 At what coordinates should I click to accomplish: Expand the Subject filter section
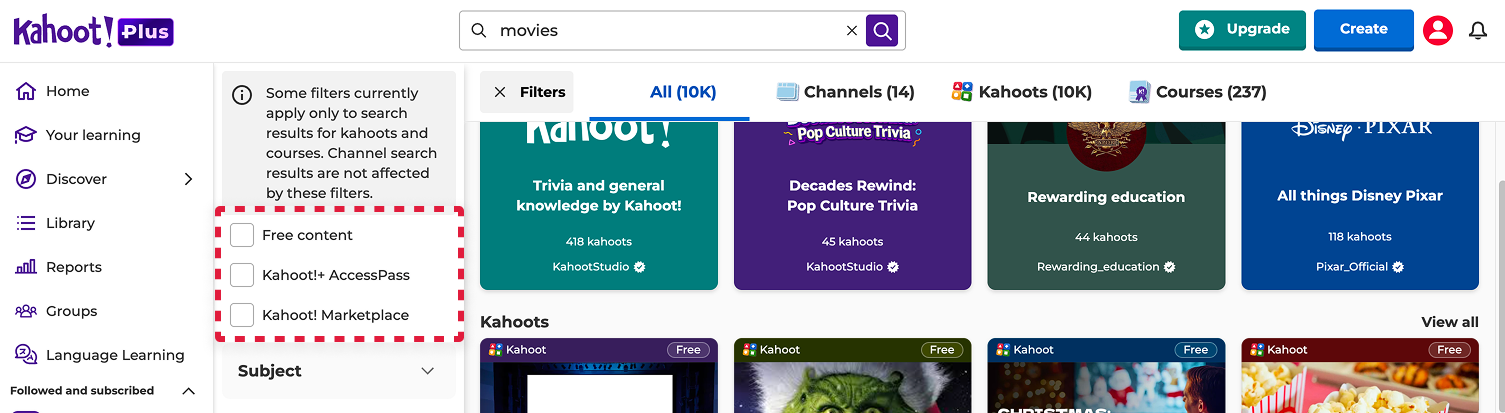pos(337,371)
